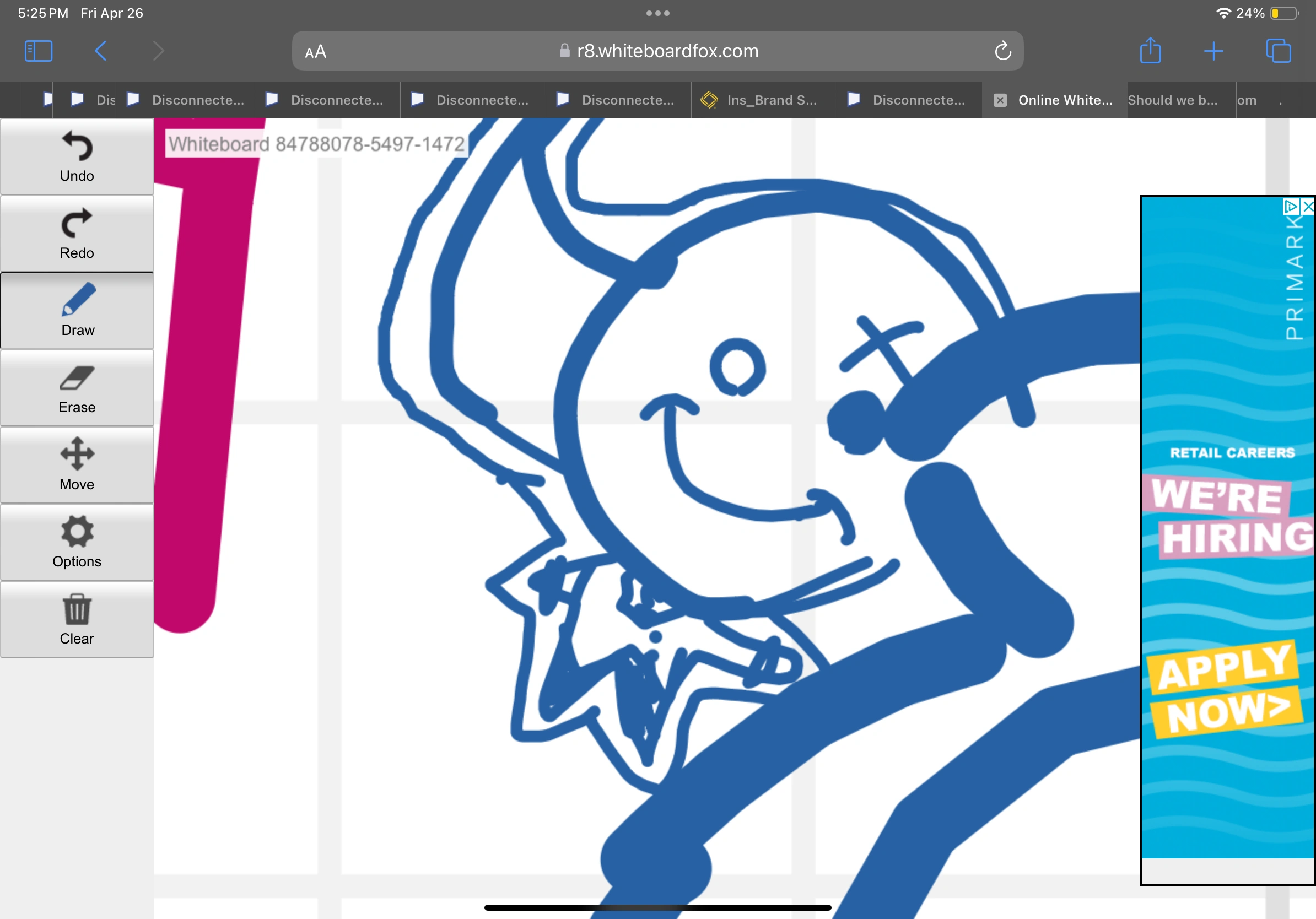Screen dimensions: 1316x919
Task: Open the Options gear menu
Action: click(77, 542)
